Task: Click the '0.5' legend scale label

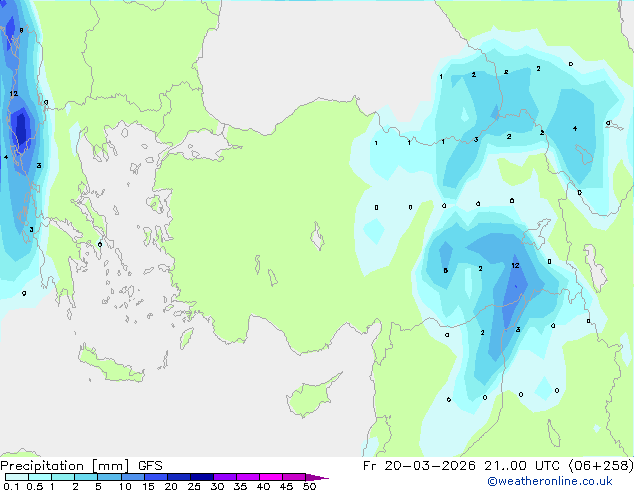Action: click(x=35, y=486)
